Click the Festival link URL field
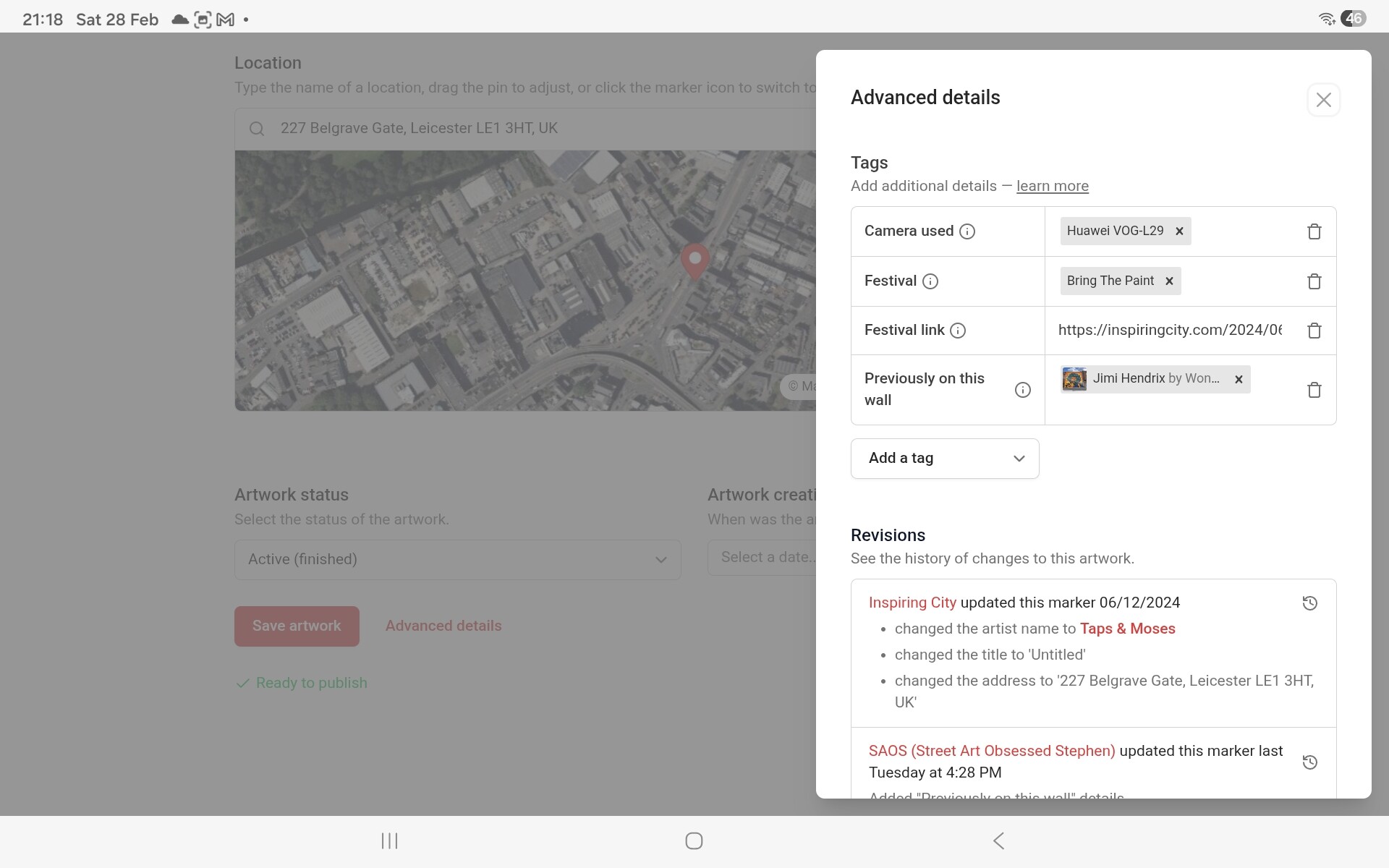1389x868 pixels. (1169, 331)
